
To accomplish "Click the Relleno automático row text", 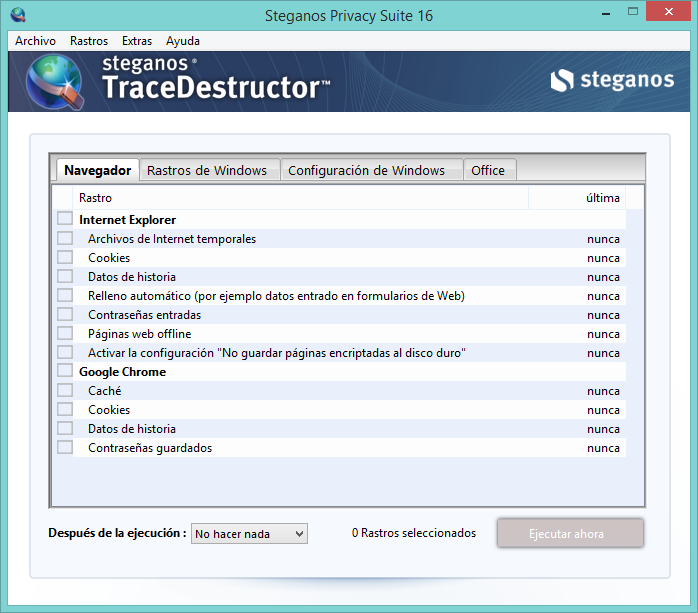I will click(276, 296).
